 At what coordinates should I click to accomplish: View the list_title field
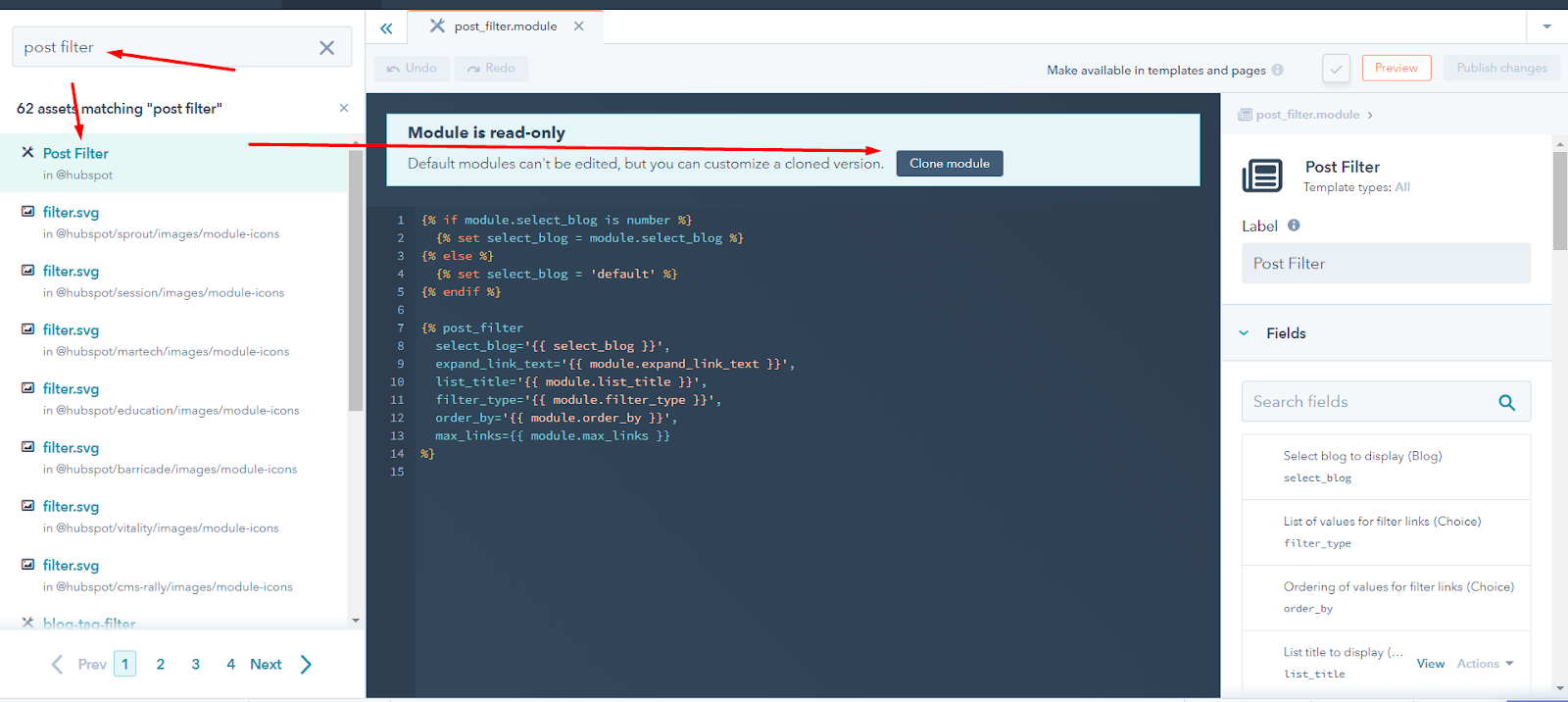(x=1431, y=664)
